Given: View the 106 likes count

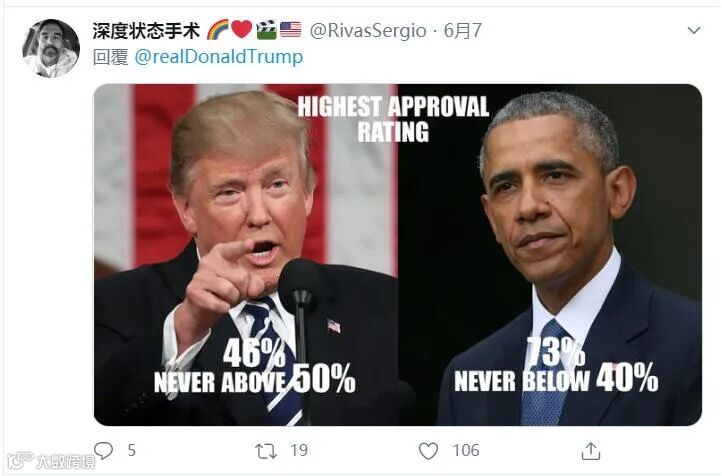Looking at the screenshot, I should click(466, 450).
